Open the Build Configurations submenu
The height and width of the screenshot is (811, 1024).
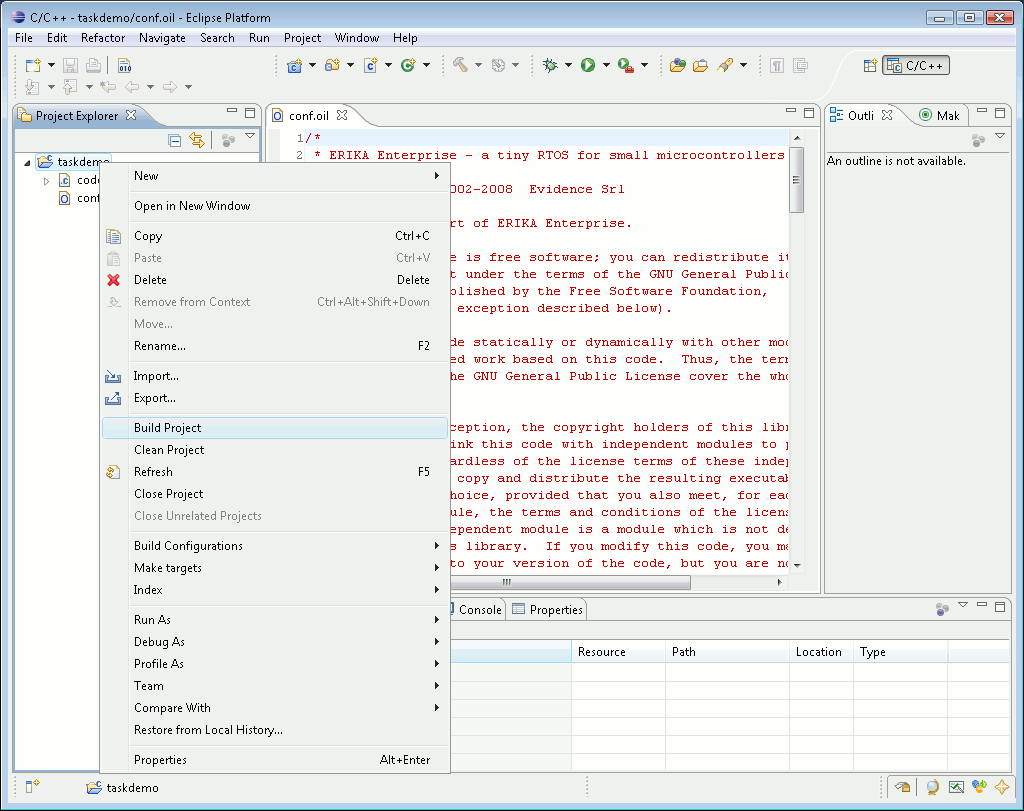point(275,546)
